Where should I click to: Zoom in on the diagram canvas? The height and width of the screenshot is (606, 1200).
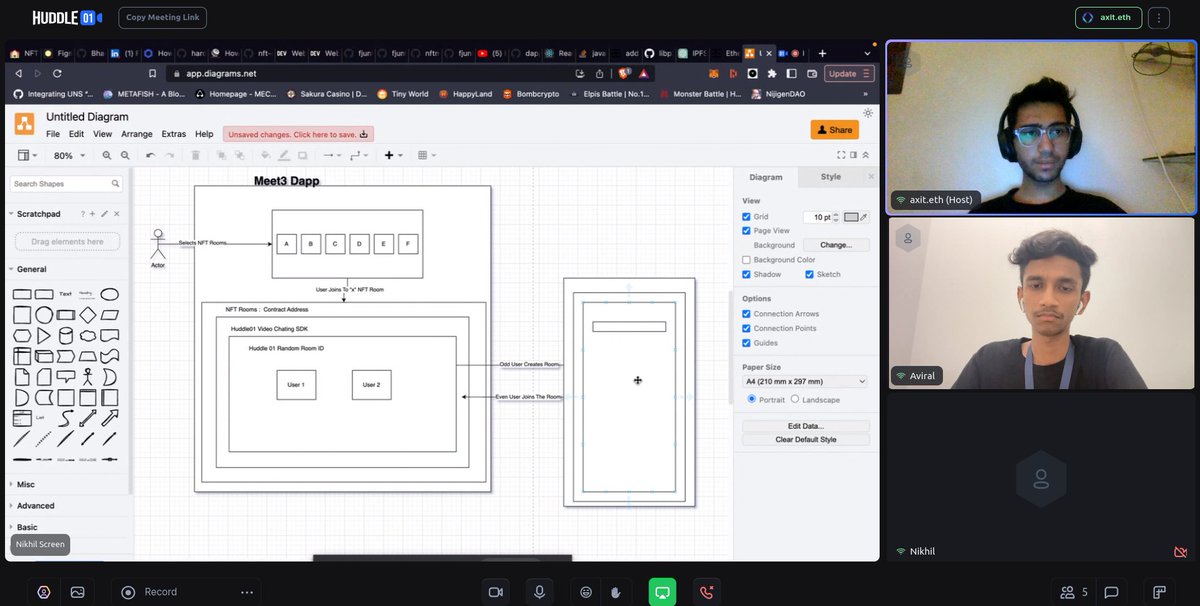click(107, 155)
